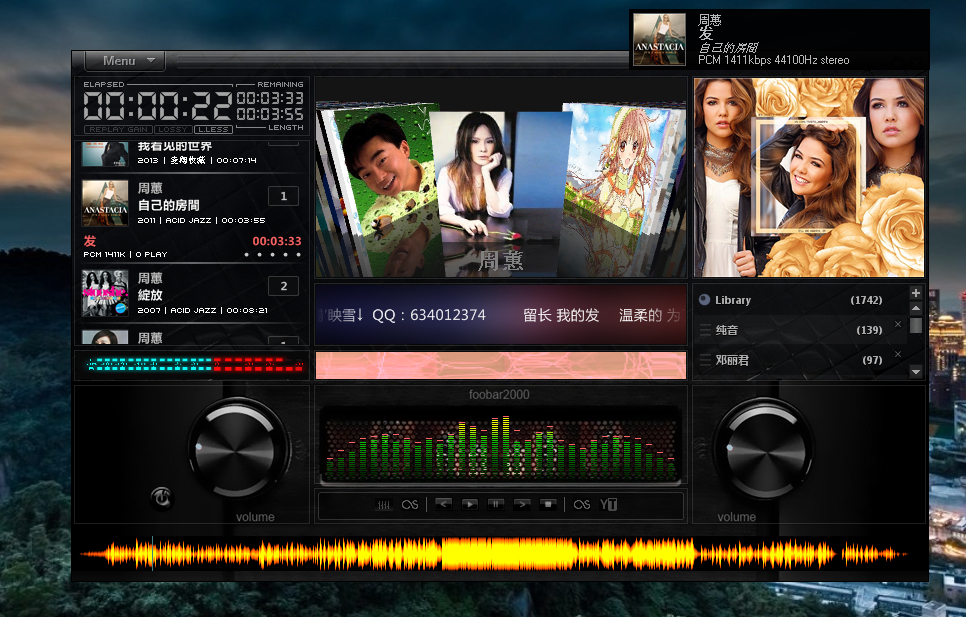The image size is (966, 617).
Task: Stop the playback
Action: coord(548,504)
